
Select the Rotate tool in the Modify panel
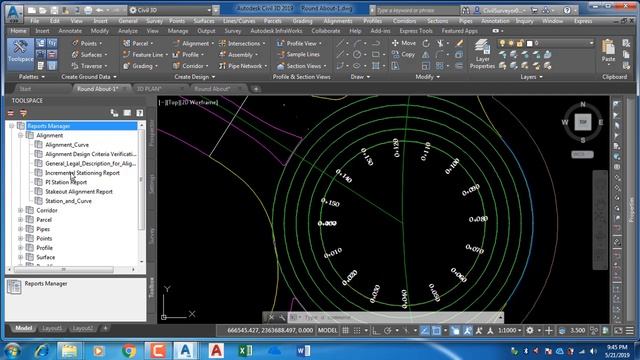pos(426,43)
